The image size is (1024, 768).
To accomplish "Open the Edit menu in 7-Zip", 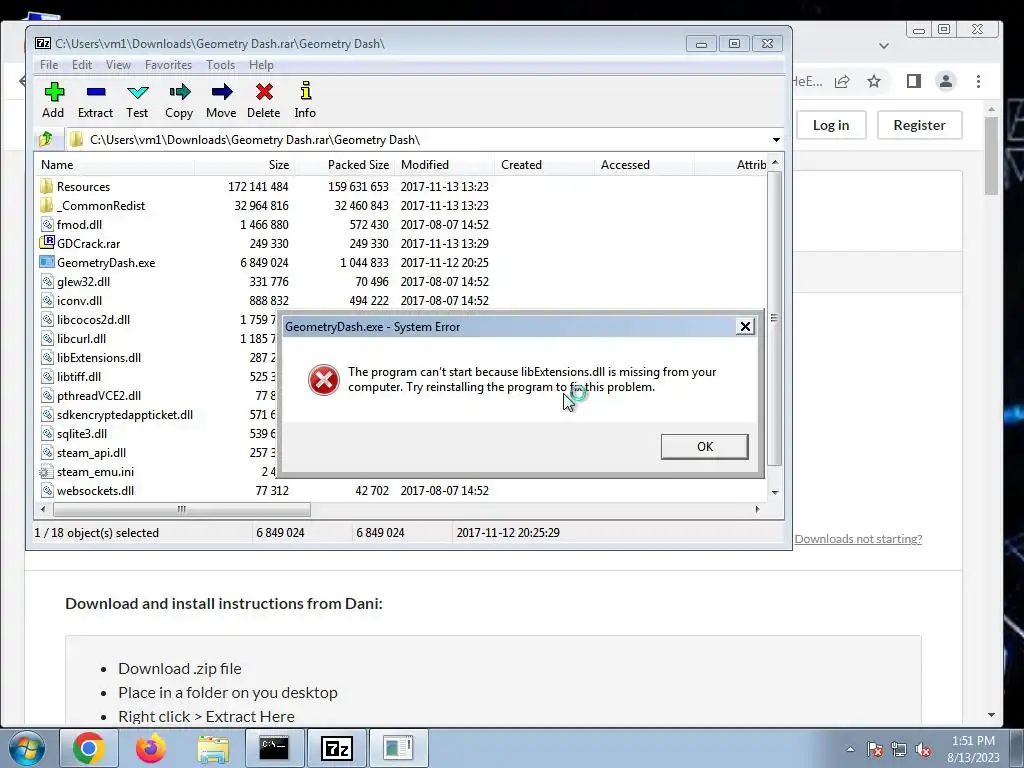I will 82,65.
